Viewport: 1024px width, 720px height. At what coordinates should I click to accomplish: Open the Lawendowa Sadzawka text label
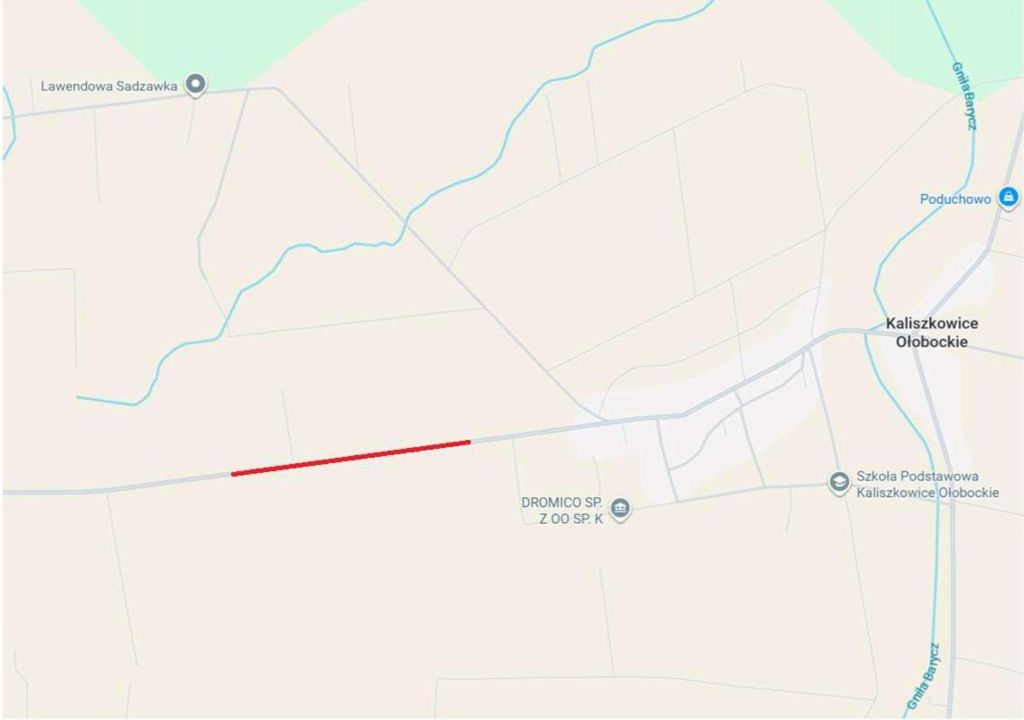pyautogui.click(x=109, y=86)
